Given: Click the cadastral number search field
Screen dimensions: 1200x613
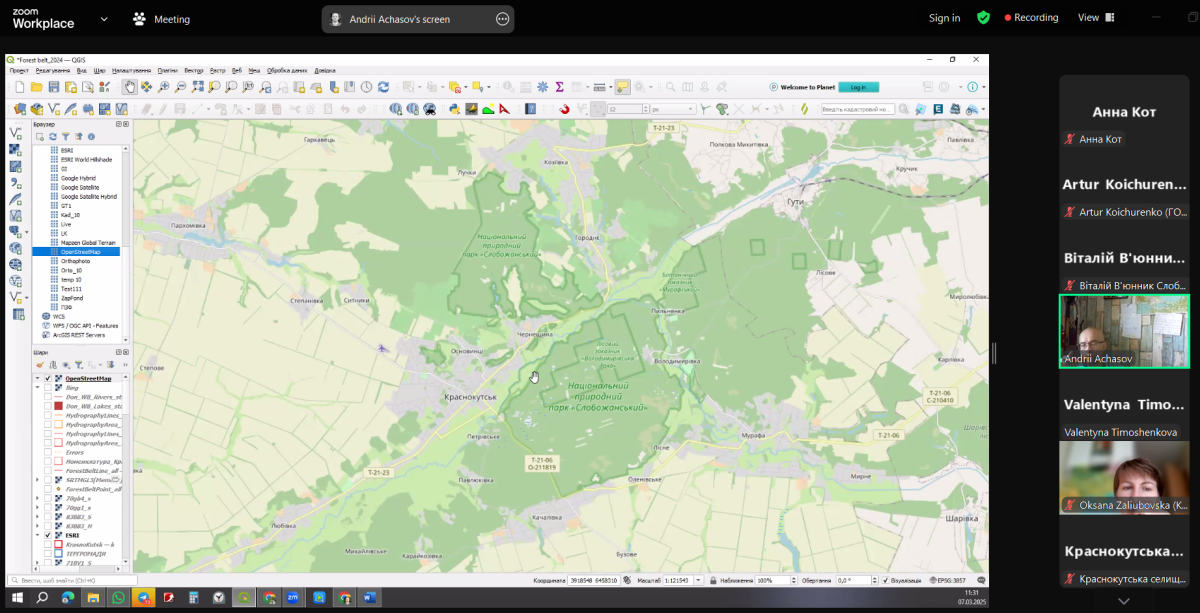Looking at the screenshot, I should click(857, 109).
